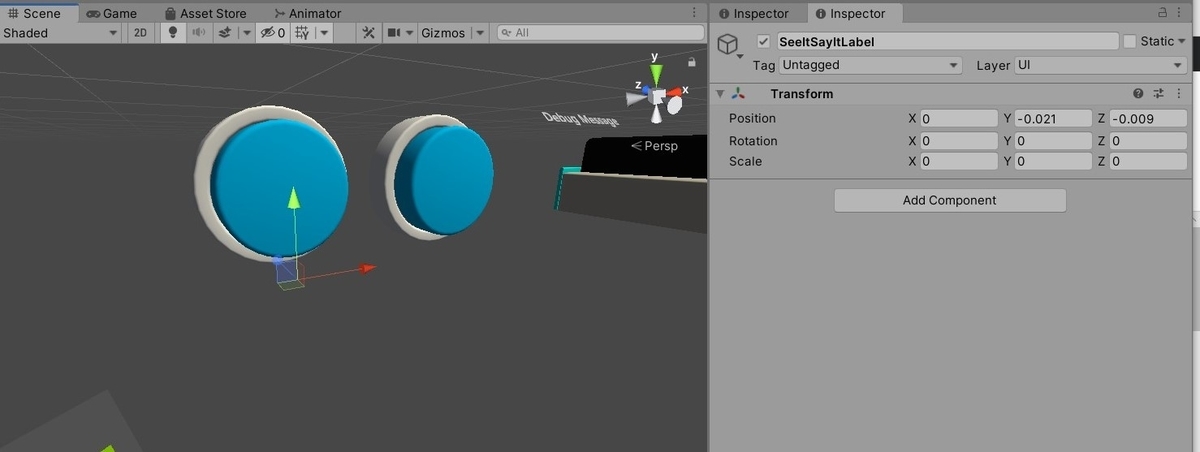Toggle SeeItSayItLabel active checkbox
This screenshot has height=452, width=1200.
[x=764, y=42]
